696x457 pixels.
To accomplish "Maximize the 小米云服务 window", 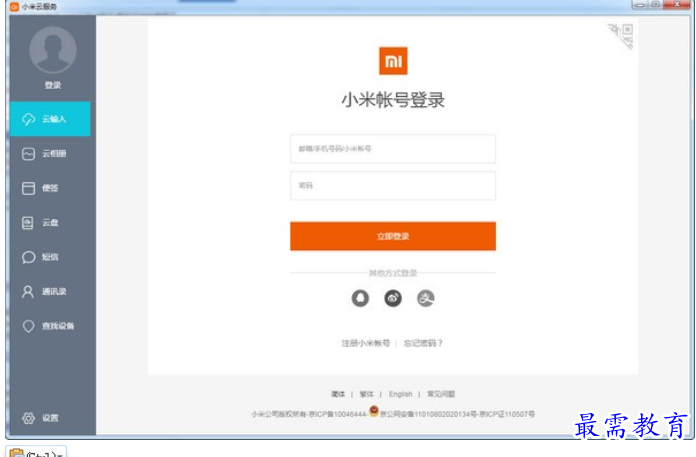I will coord(655,4).
